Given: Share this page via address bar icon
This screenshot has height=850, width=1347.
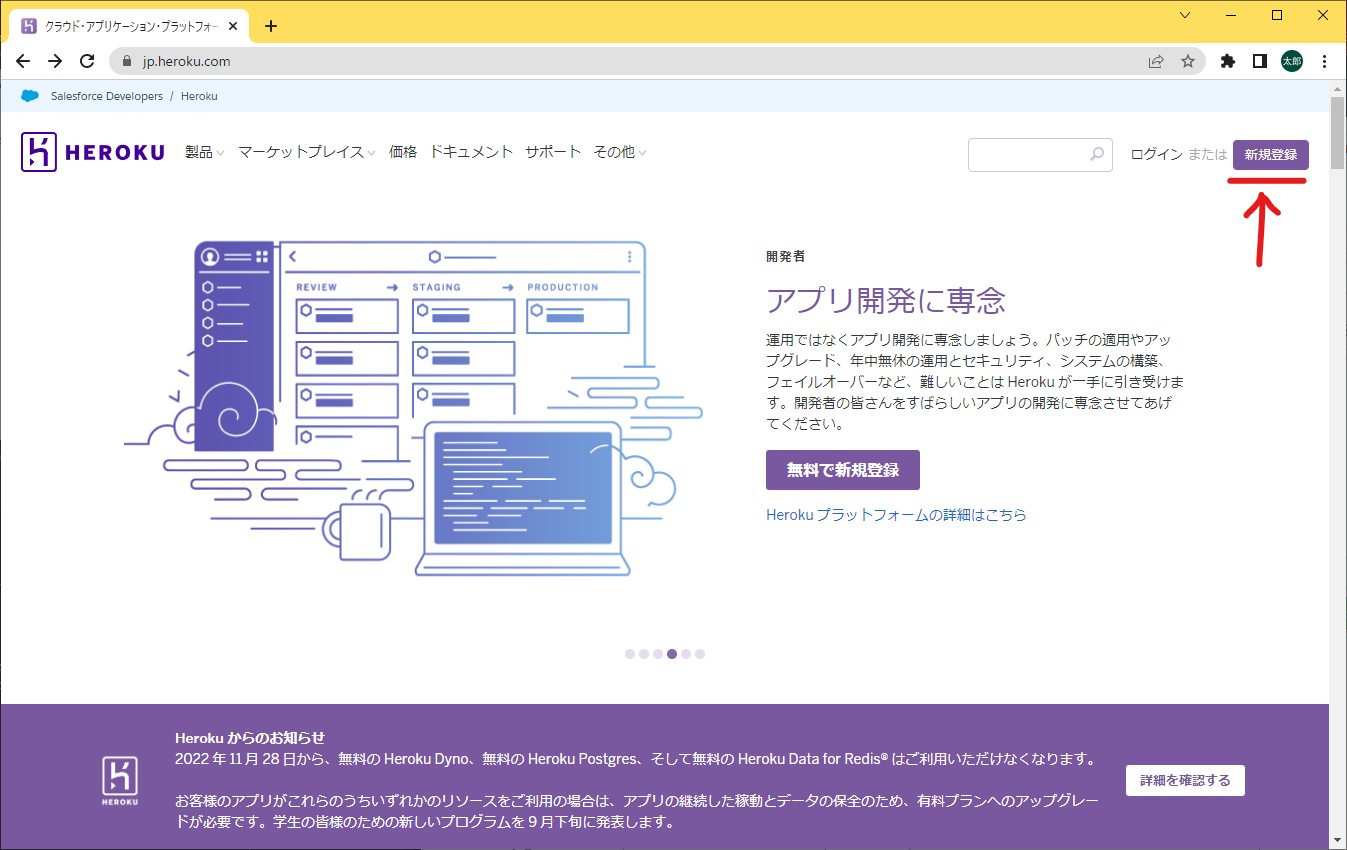Looking at the screenshot, I should coord(1156,61).
